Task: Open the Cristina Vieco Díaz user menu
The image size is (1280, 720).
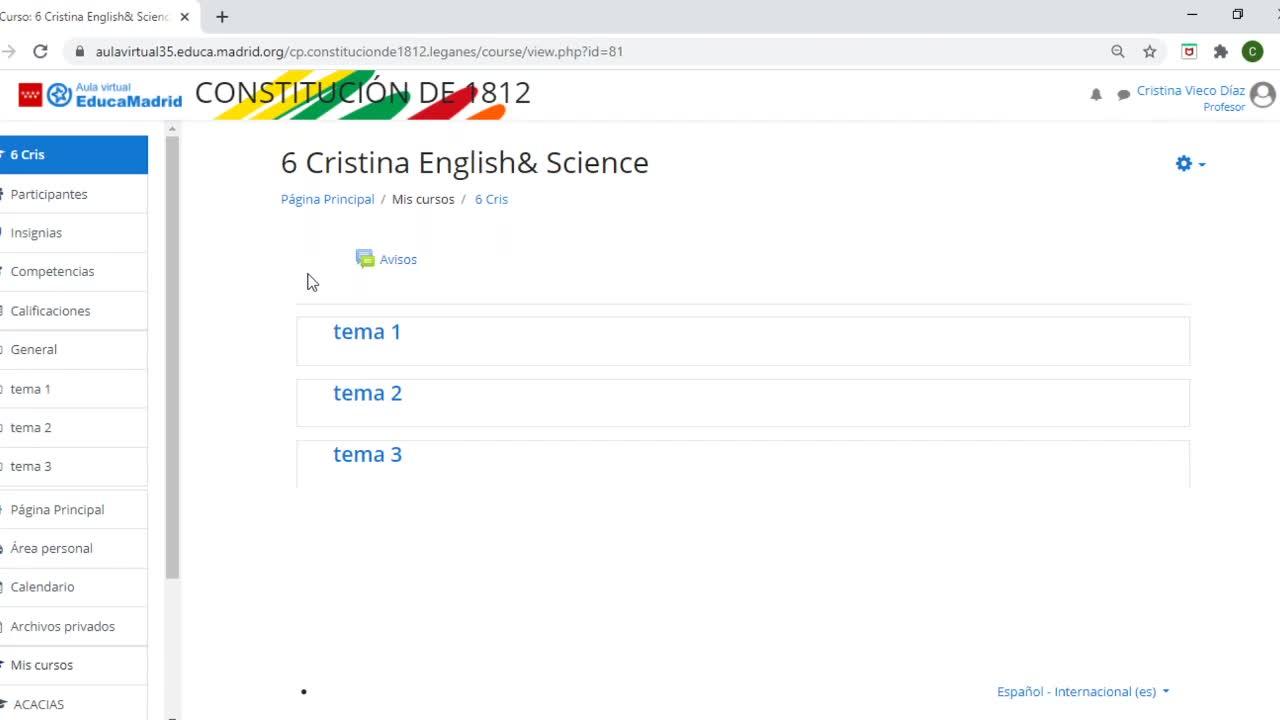Action: point(1190,91)
